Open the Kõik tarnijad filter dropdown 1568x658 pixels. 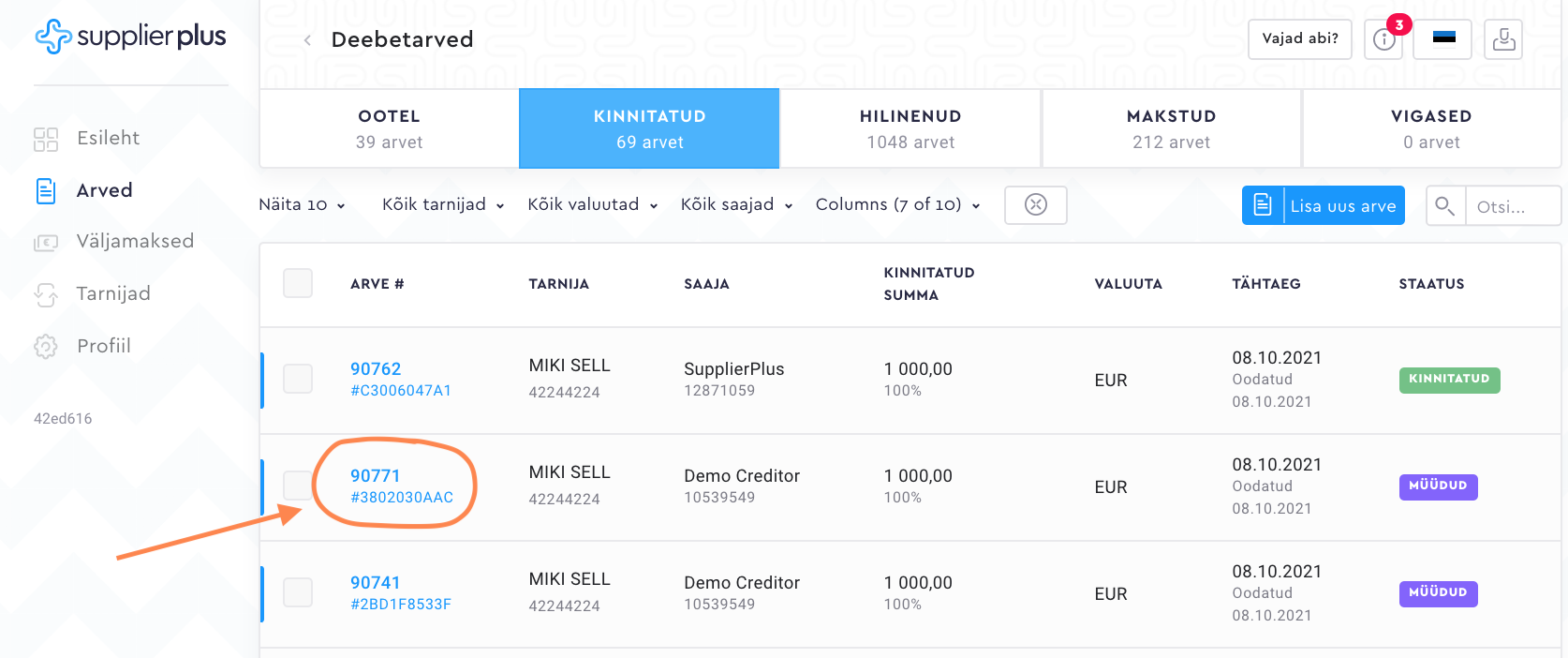tap(443, 204)
